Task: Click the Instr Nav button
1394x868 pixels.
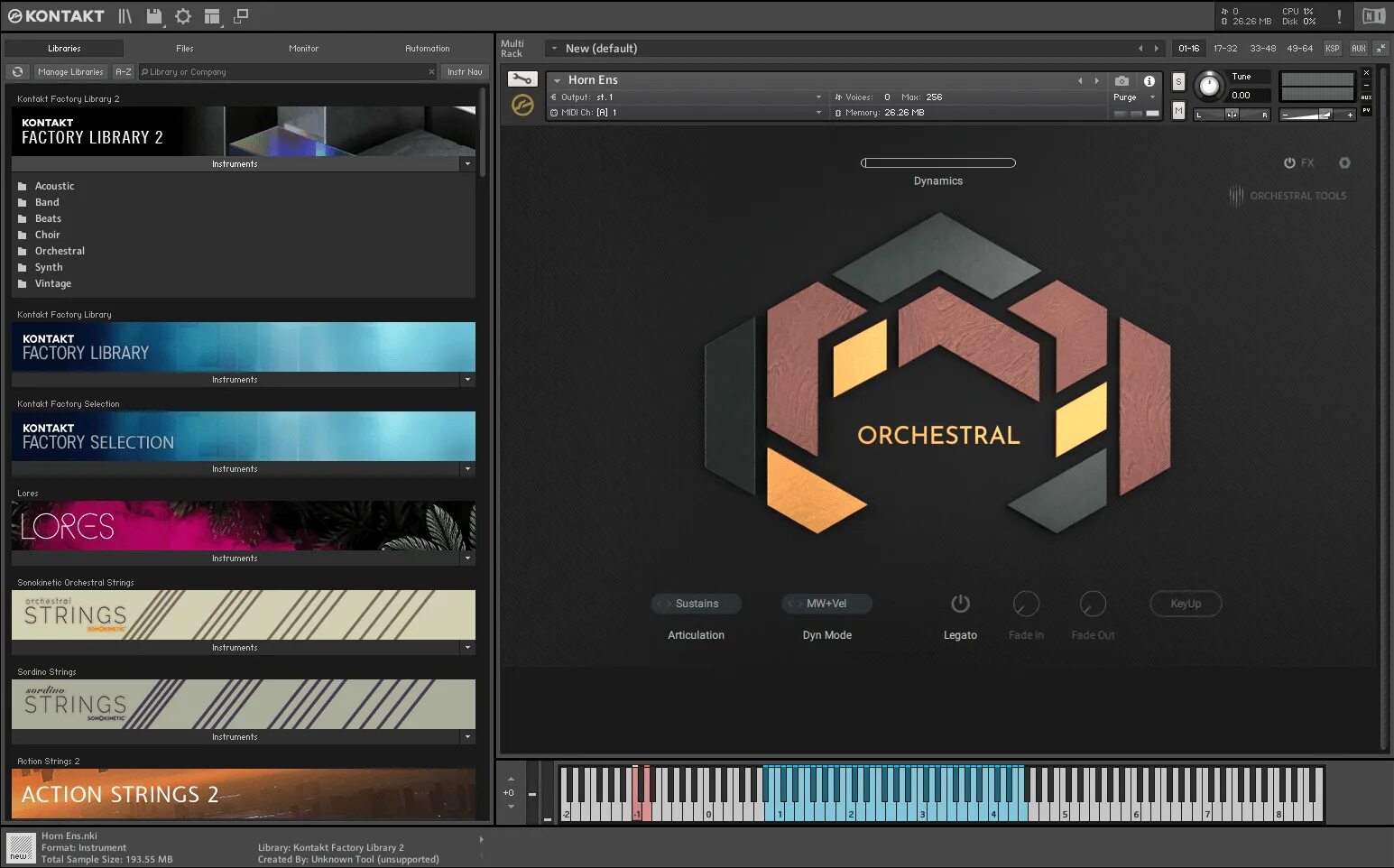Action: click(465, 71)
